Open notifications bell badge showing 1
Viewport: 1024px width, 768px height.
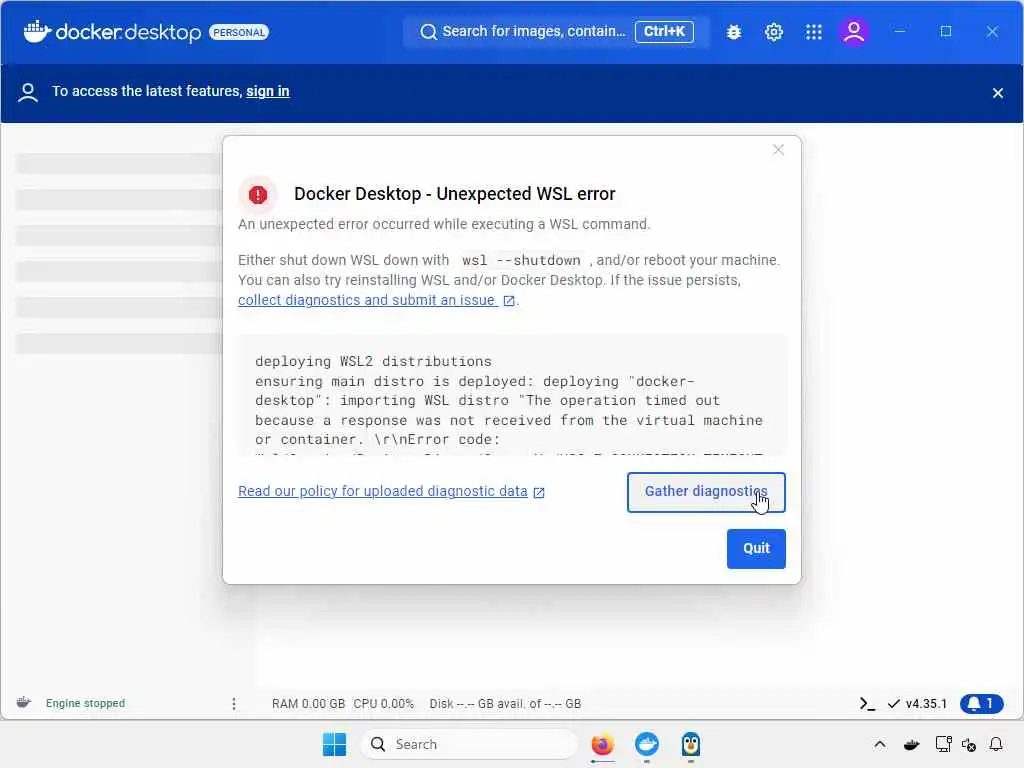coord(981,703)
